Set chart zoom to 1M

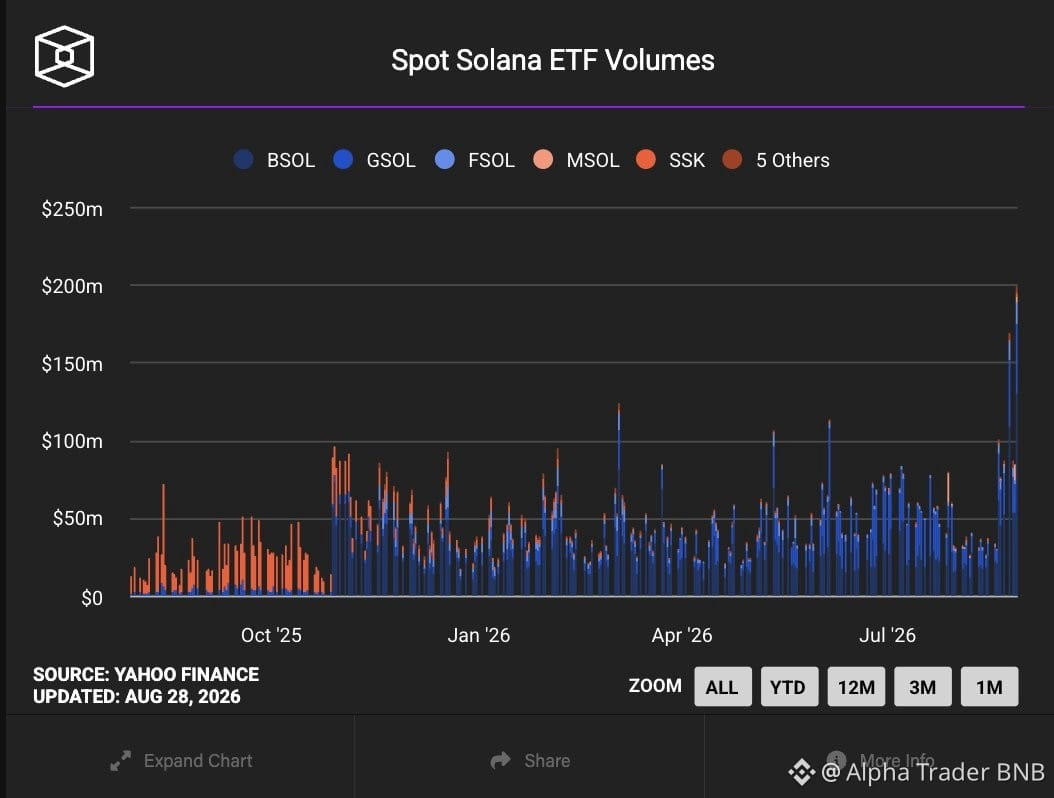tap(989, 686)
